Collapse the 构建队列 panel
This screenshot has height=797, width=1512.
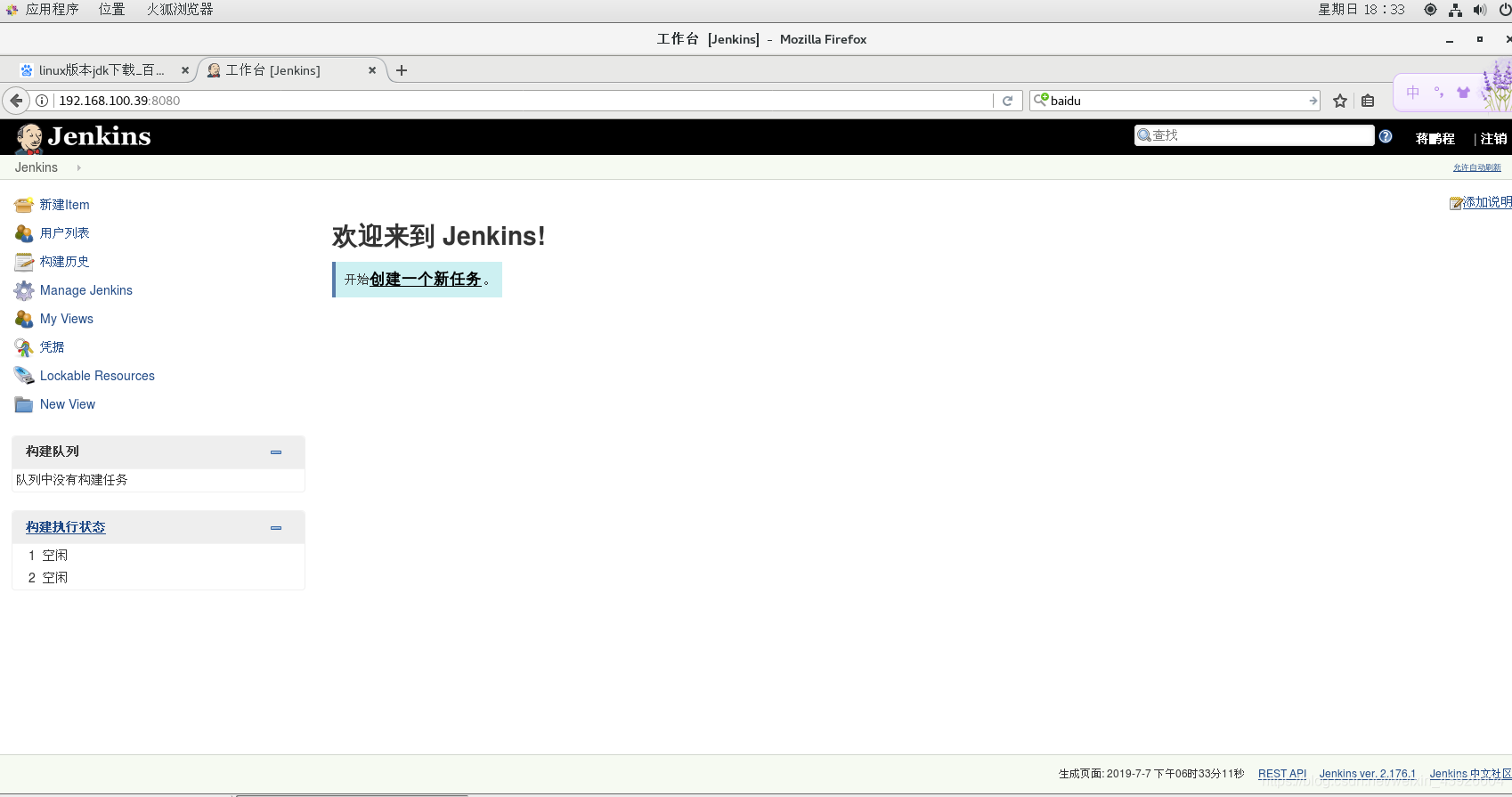point(276,452)
